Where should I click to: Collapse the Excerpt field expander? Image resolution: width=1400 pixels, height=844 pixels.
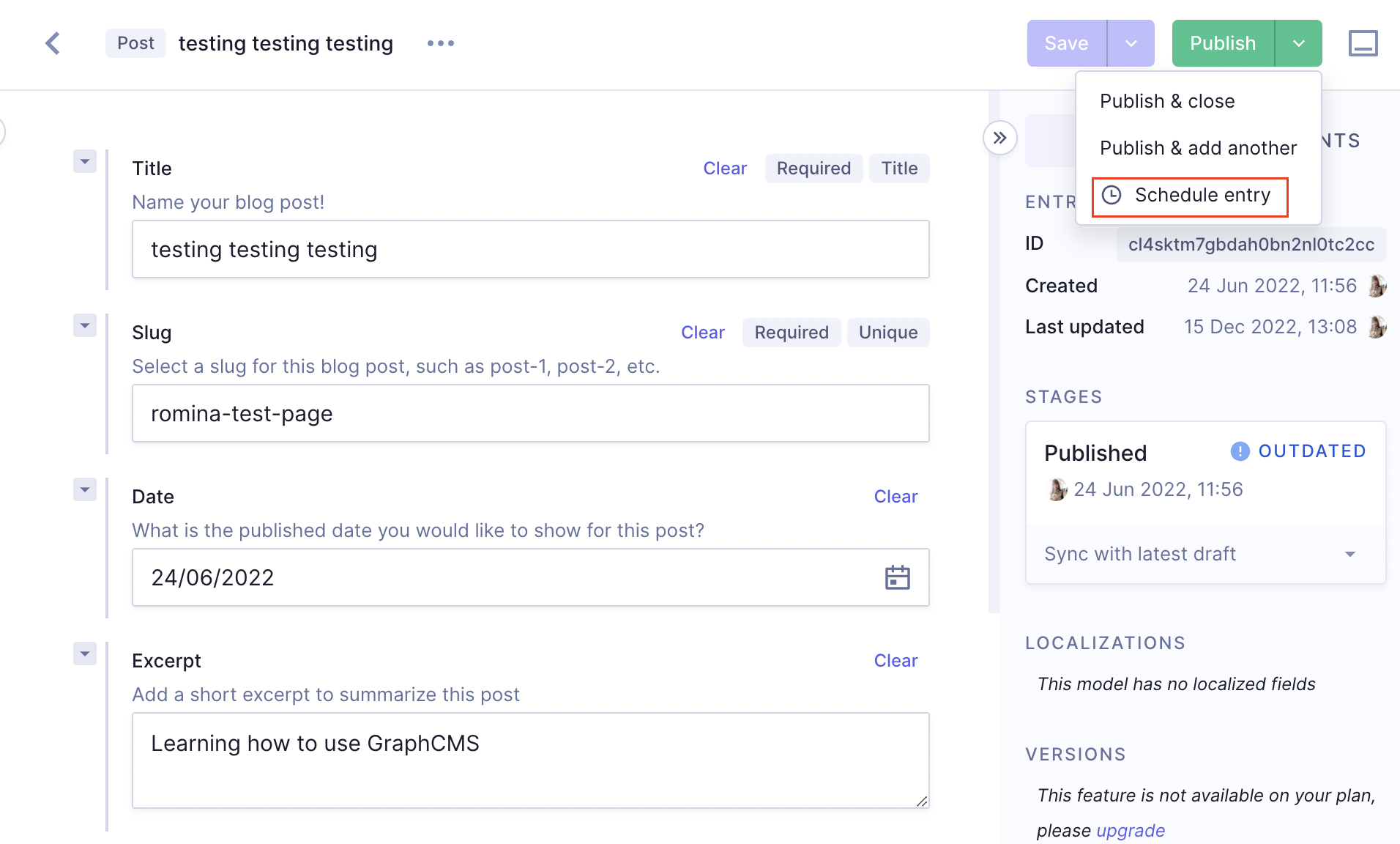85,654
